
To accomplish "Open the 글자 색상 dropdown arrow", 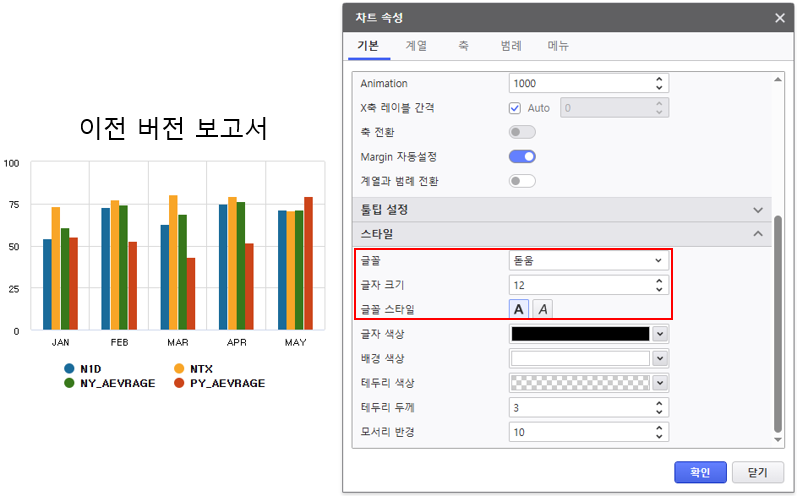I will click(660, 334).
